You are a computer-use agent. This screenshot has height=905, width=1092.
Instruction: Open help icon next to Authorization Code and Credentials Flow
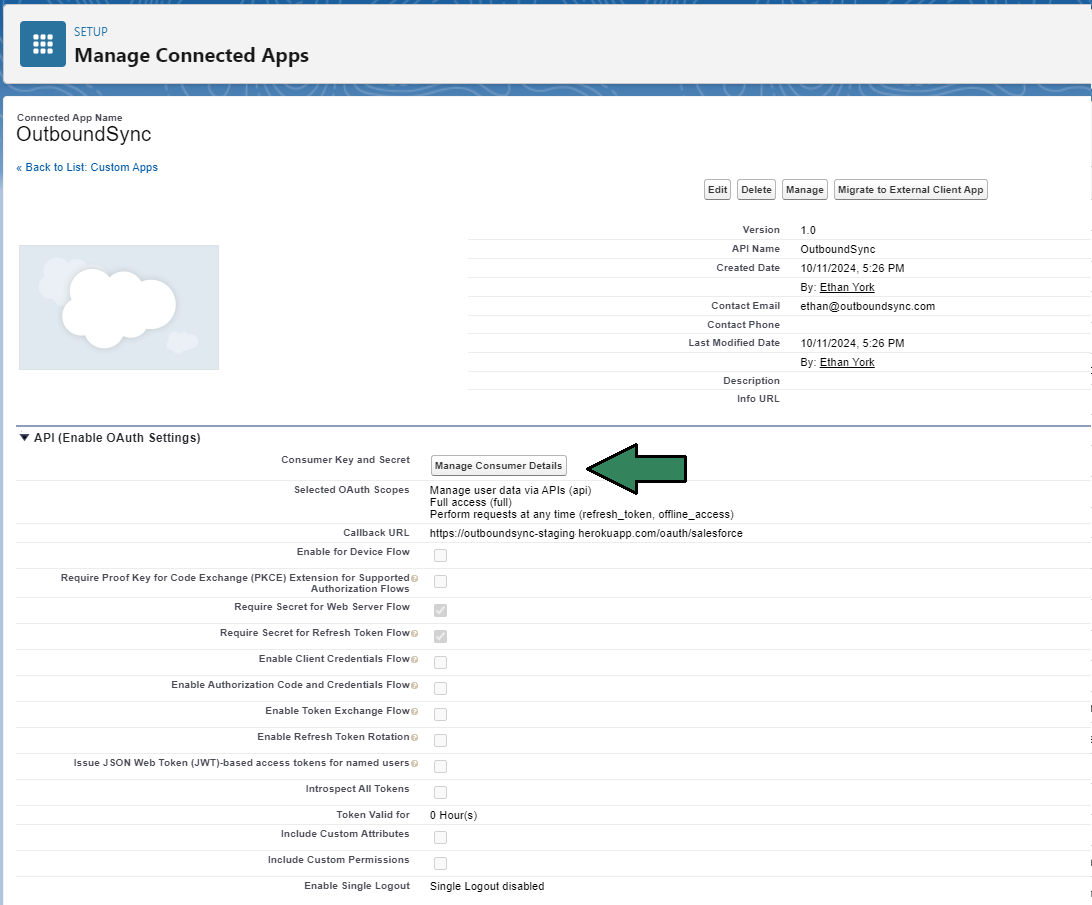coord(414,686)
